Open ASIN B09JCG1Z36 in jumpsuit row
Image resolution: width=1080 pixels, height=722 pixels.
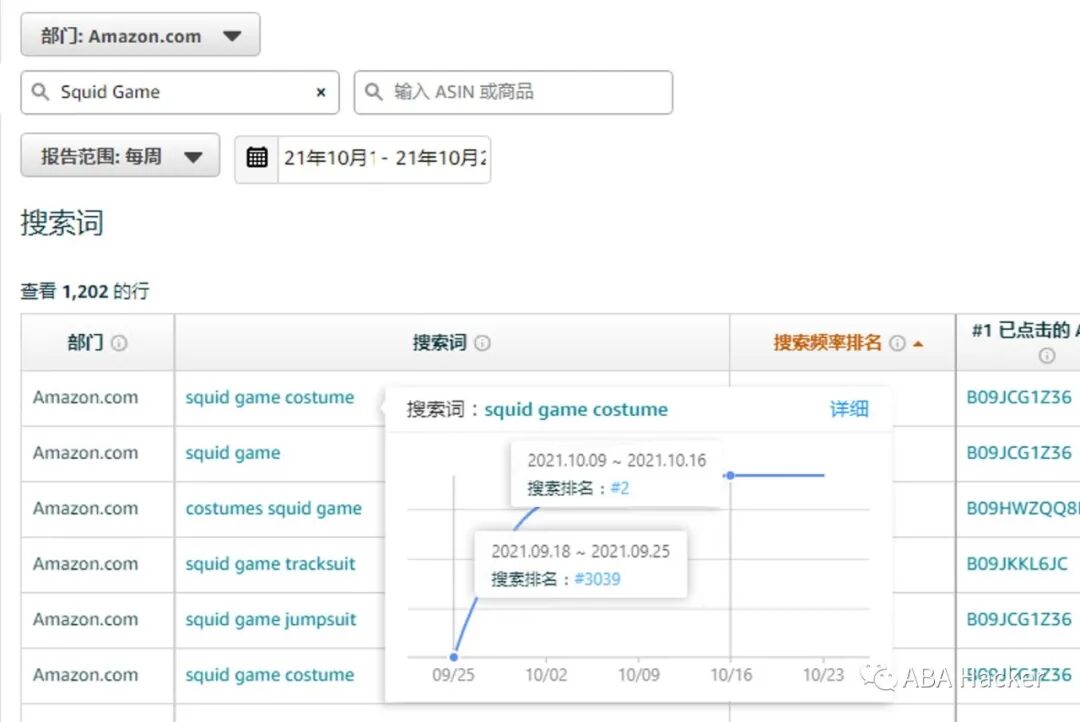pos(1019,619)
